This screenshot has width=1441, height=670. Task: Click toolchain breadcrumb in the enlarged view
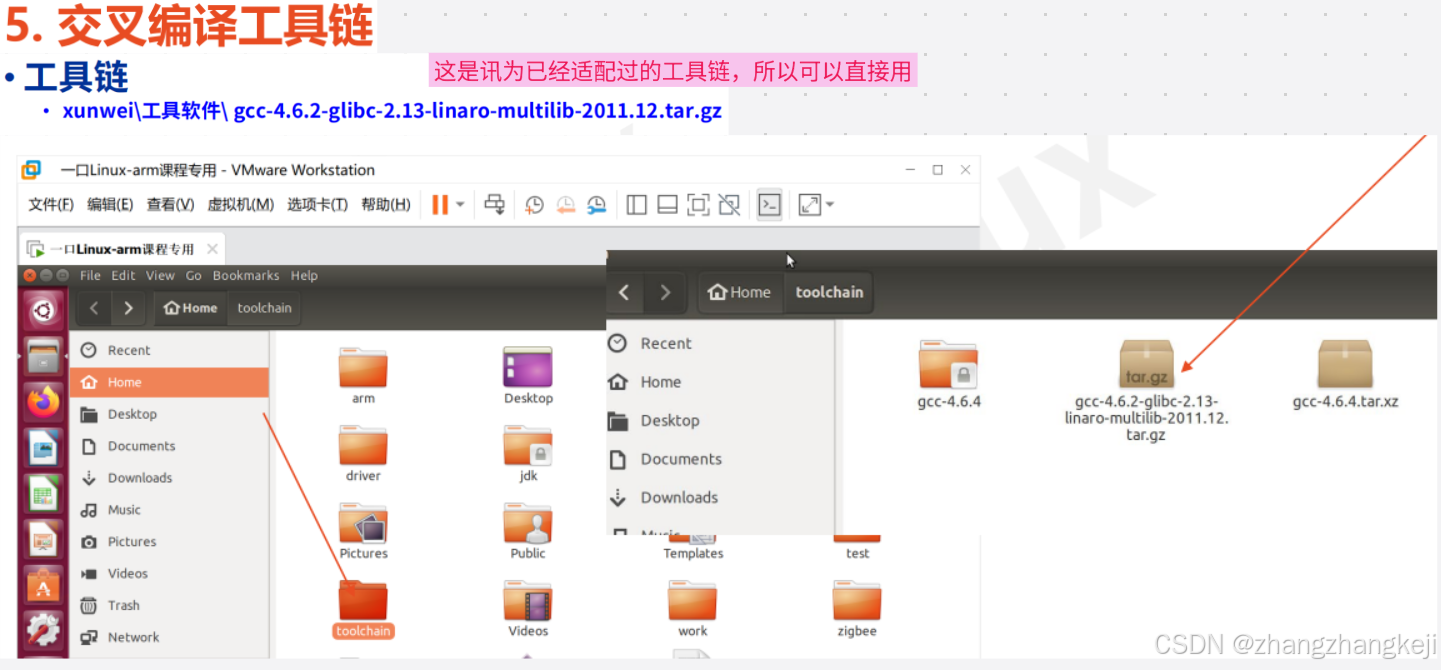coord(829,292)
